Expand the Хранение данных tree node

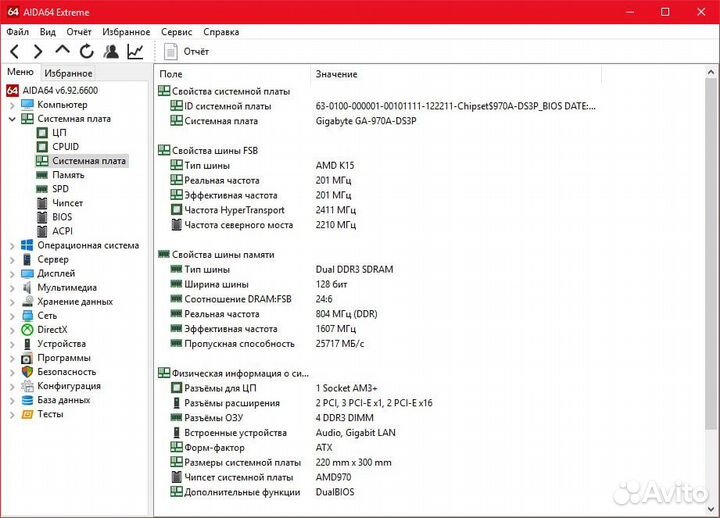(12, 302)
